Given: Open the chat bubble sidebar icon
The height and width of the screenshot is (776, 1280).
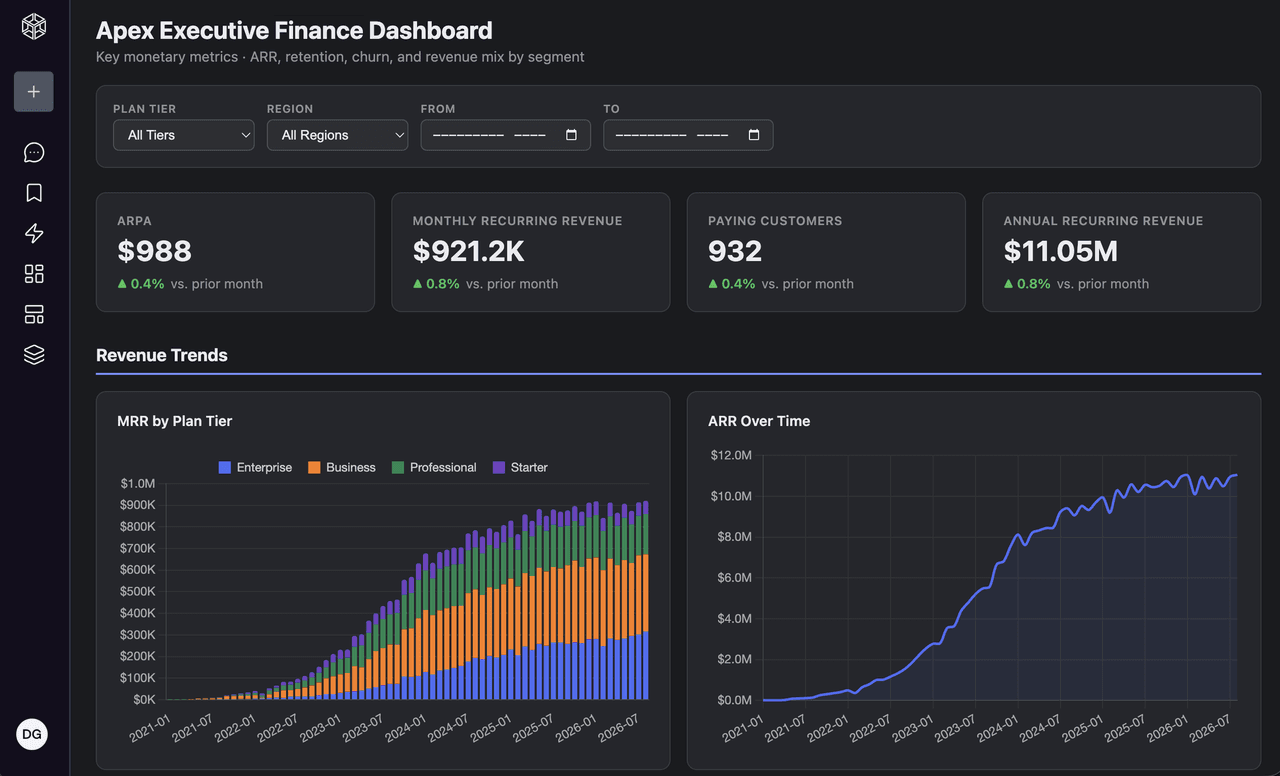Looking at the screenshot, I should [34, 152].
